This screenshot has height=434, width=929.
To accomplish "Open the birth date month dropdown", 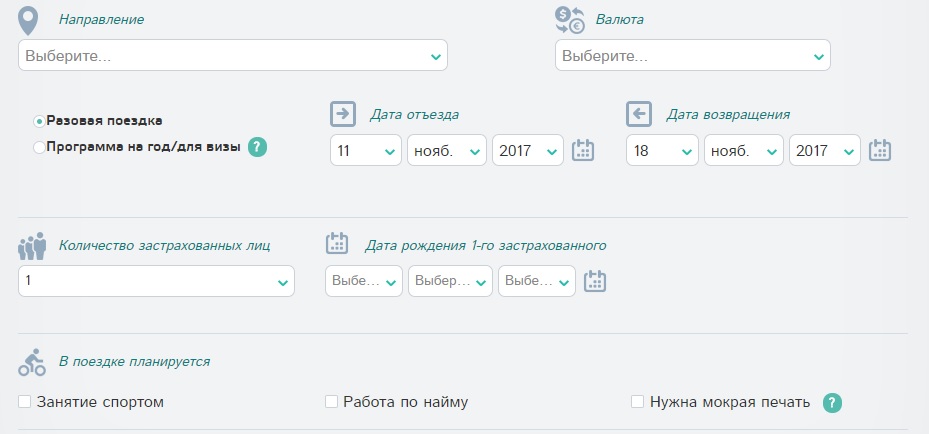I will 450,281.
